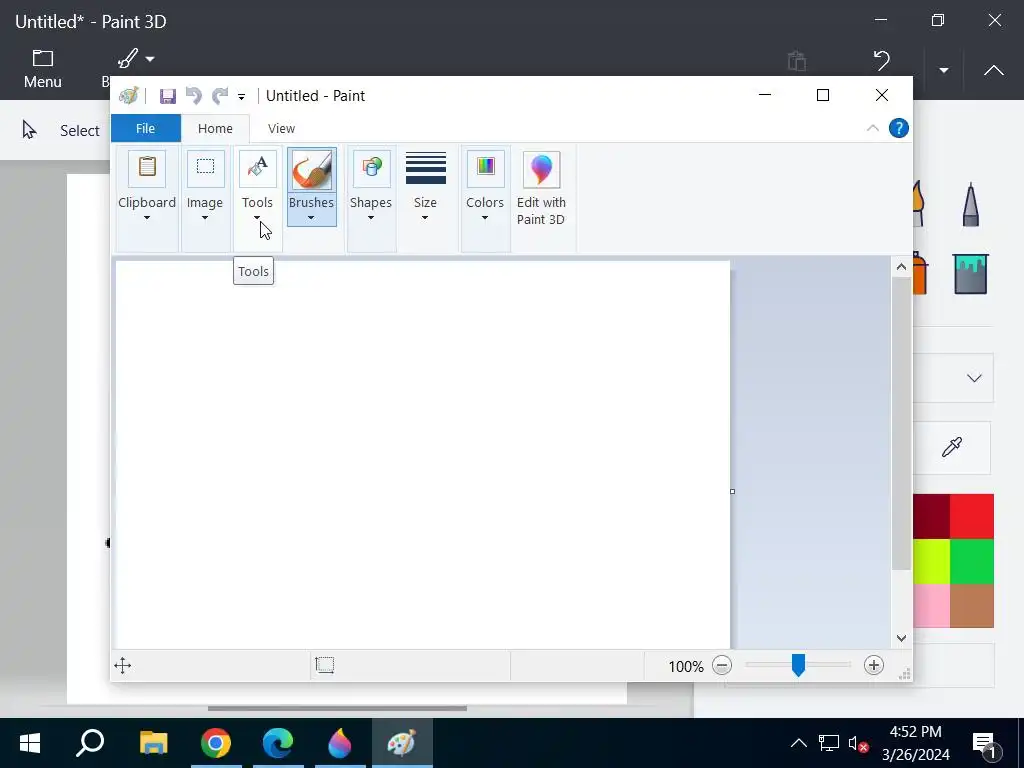Switch to Paint 3D from the taskbar
This screenshot has width=1024, height=768.
(x=340, y=743)
